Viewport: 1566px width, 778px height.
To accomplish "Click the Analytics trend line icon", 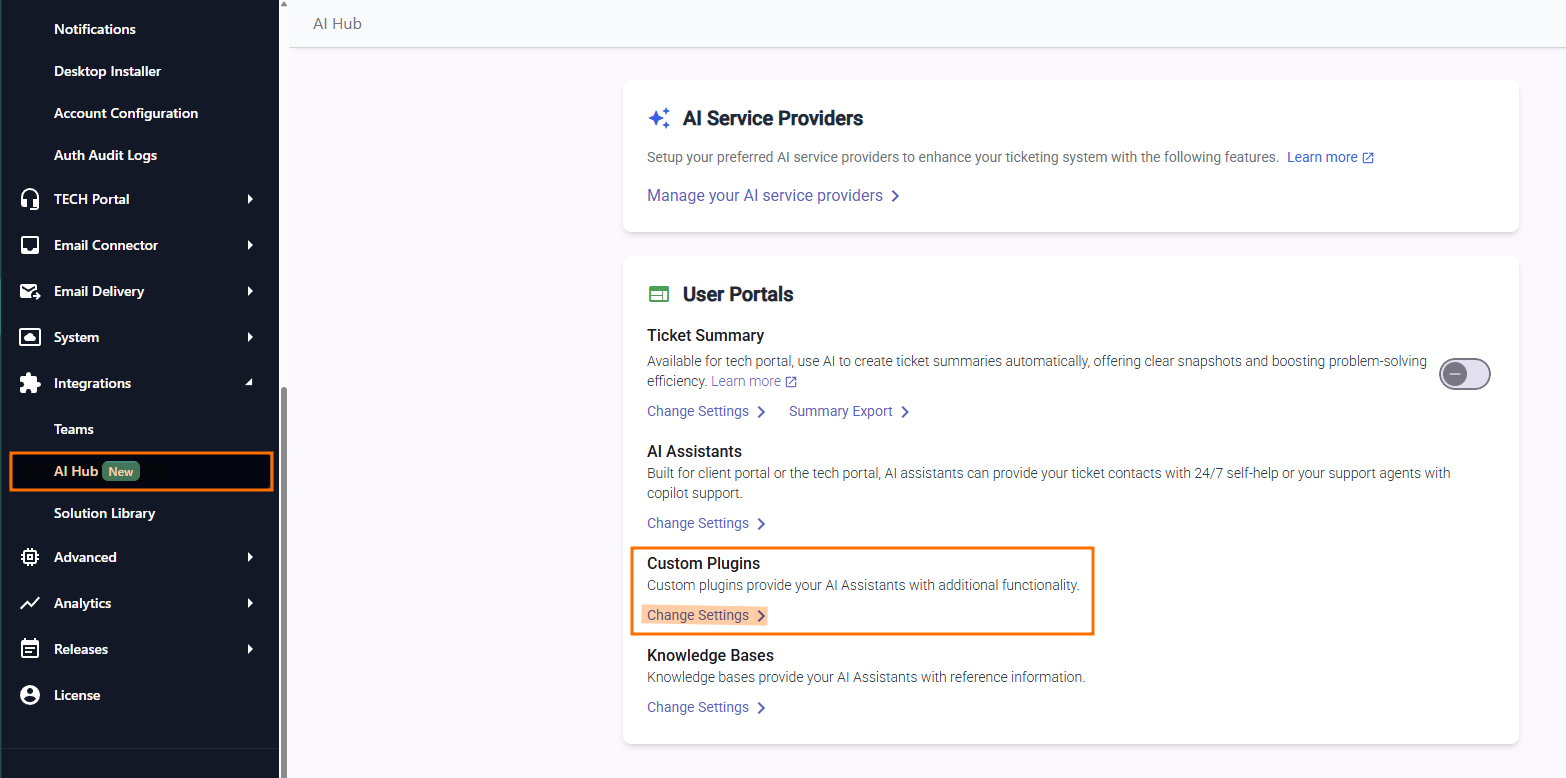I will [x=30, y=603].
